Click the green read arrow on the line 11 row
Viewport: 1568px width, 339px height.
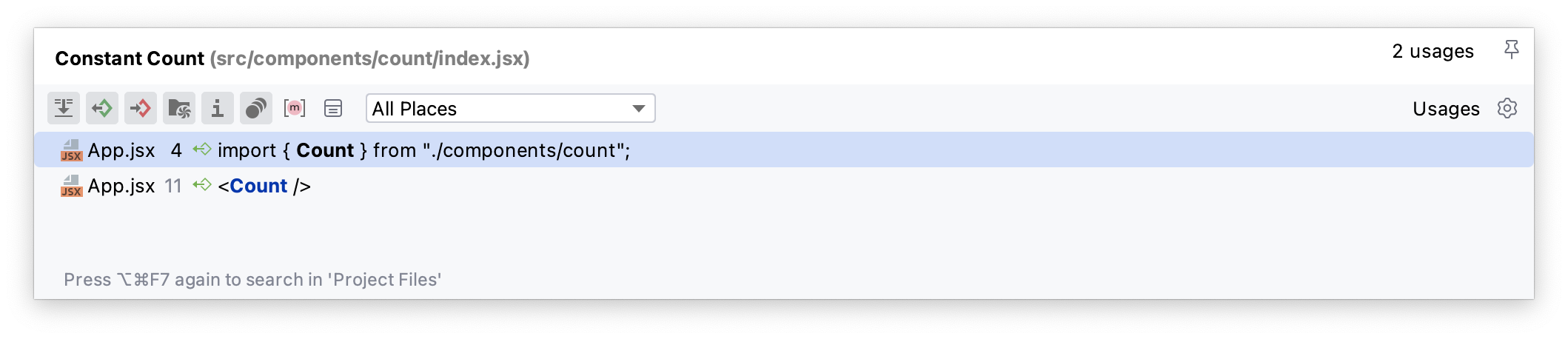201,185
